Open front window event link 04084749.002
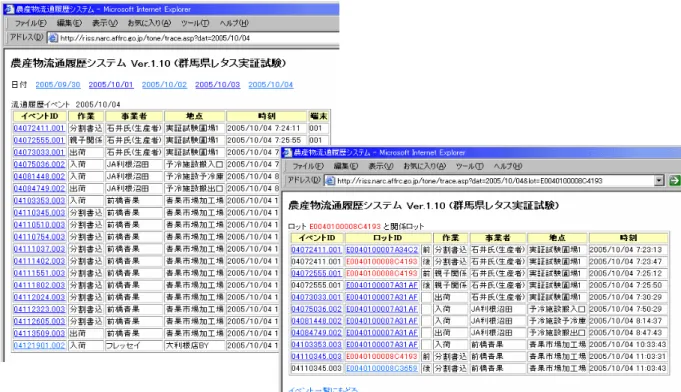This screenshot has width=681, height=392. point(316,333)
